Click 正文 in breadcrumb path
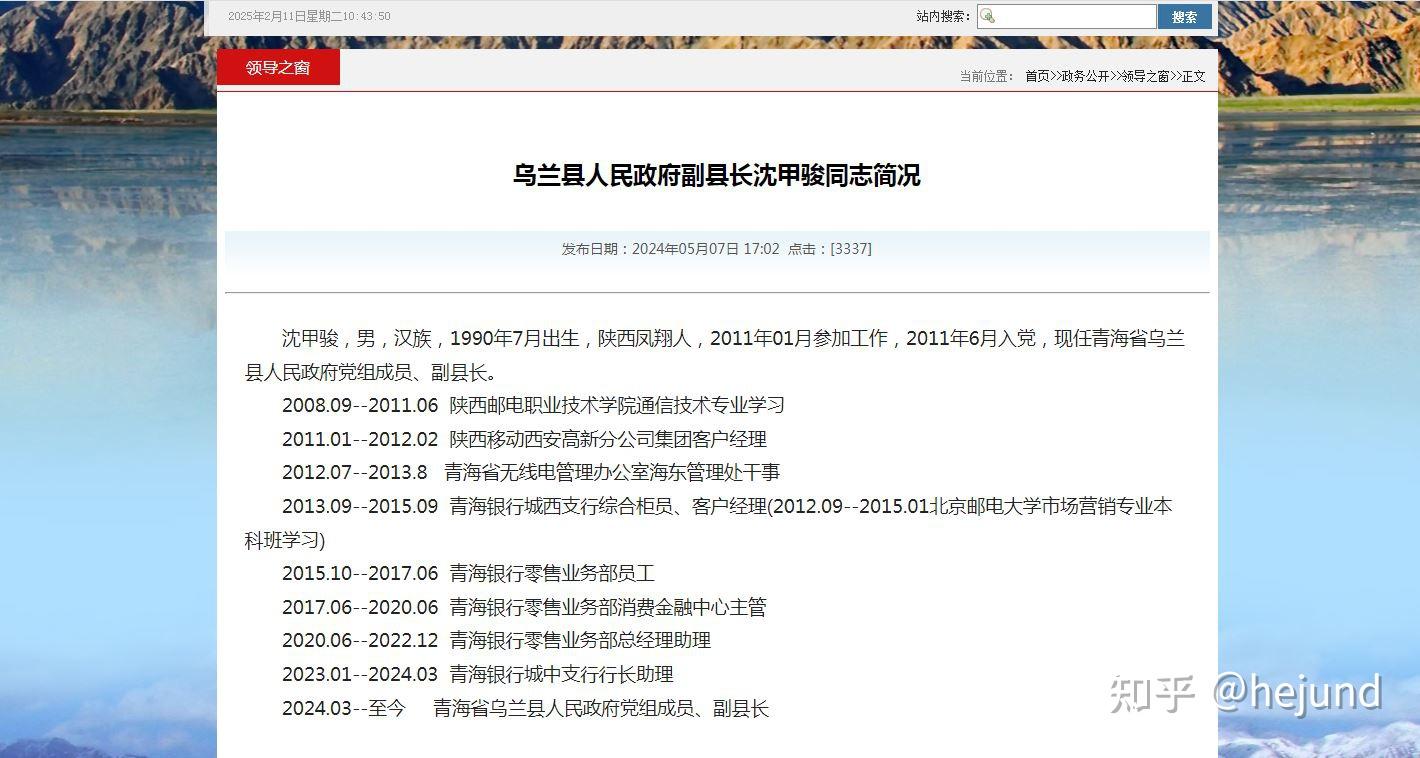This screenshot has width=1420, height=758. point(1194,76)
